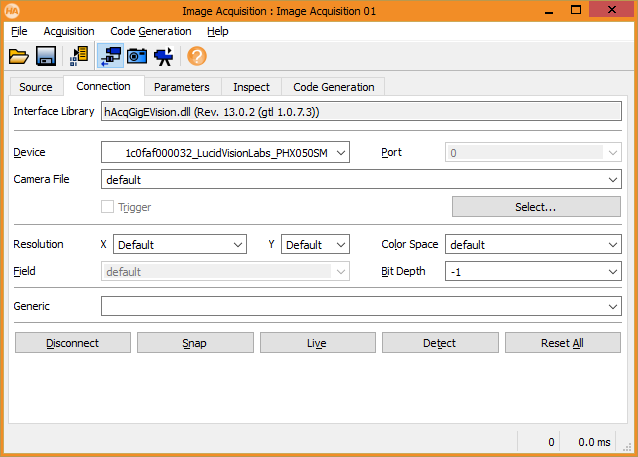Click the 0.0 ms status bar value
Image resolution: width=638 pixels, height=457 pixels.
pyautogui.click(x=594, y=442)
